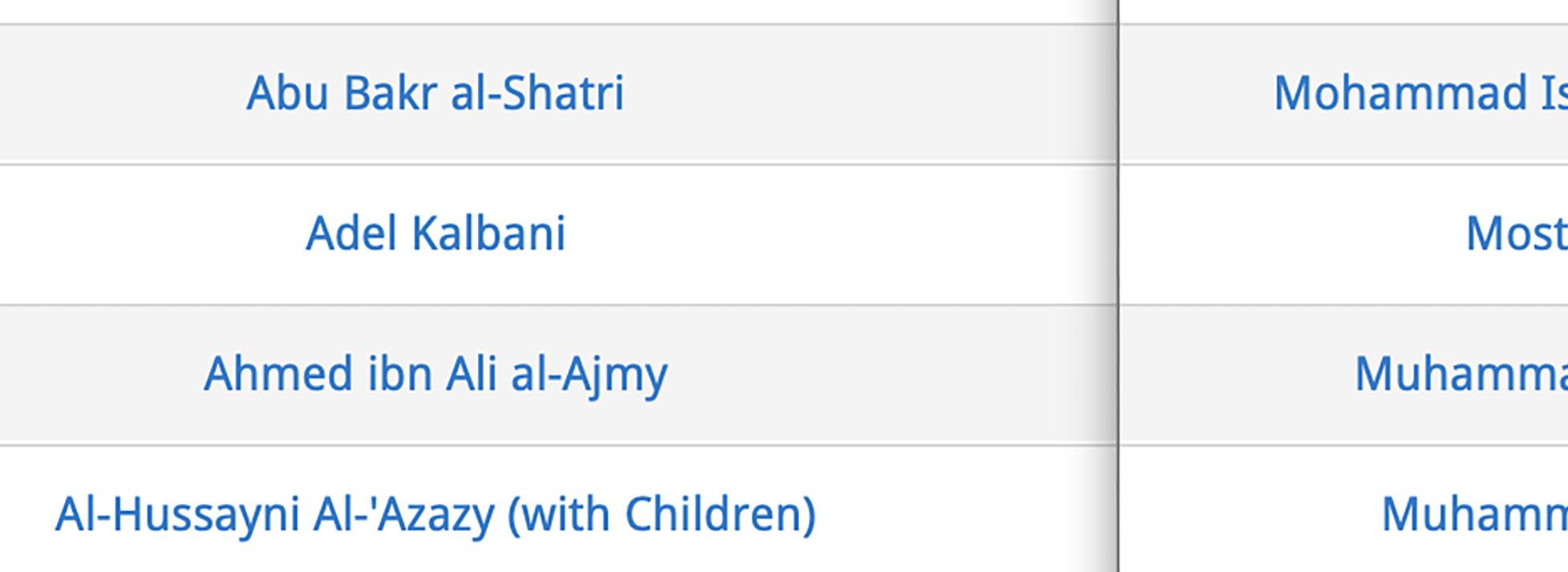Click blank area left of Mohammad Is... link

pos(1195,95)
